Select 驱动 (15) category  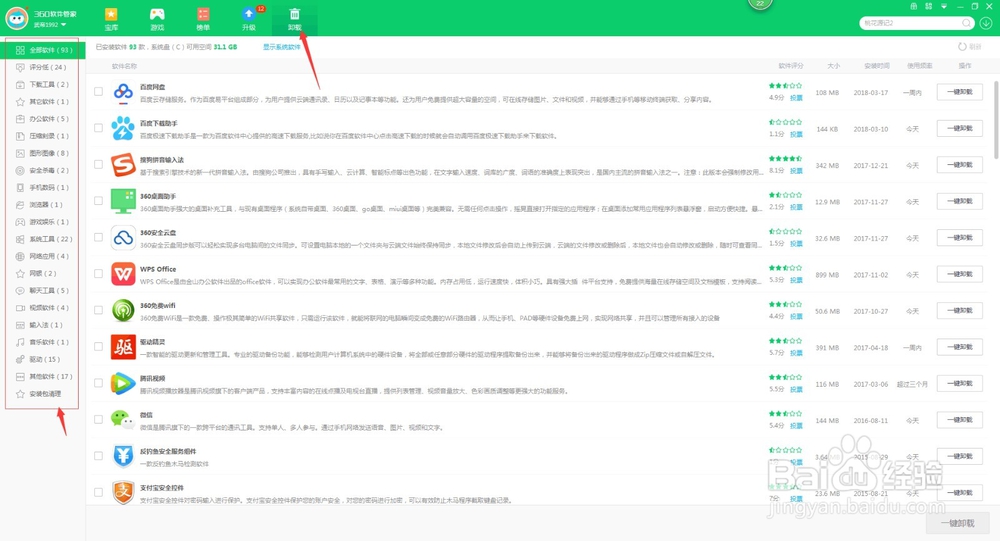click(x=42, y=359)
